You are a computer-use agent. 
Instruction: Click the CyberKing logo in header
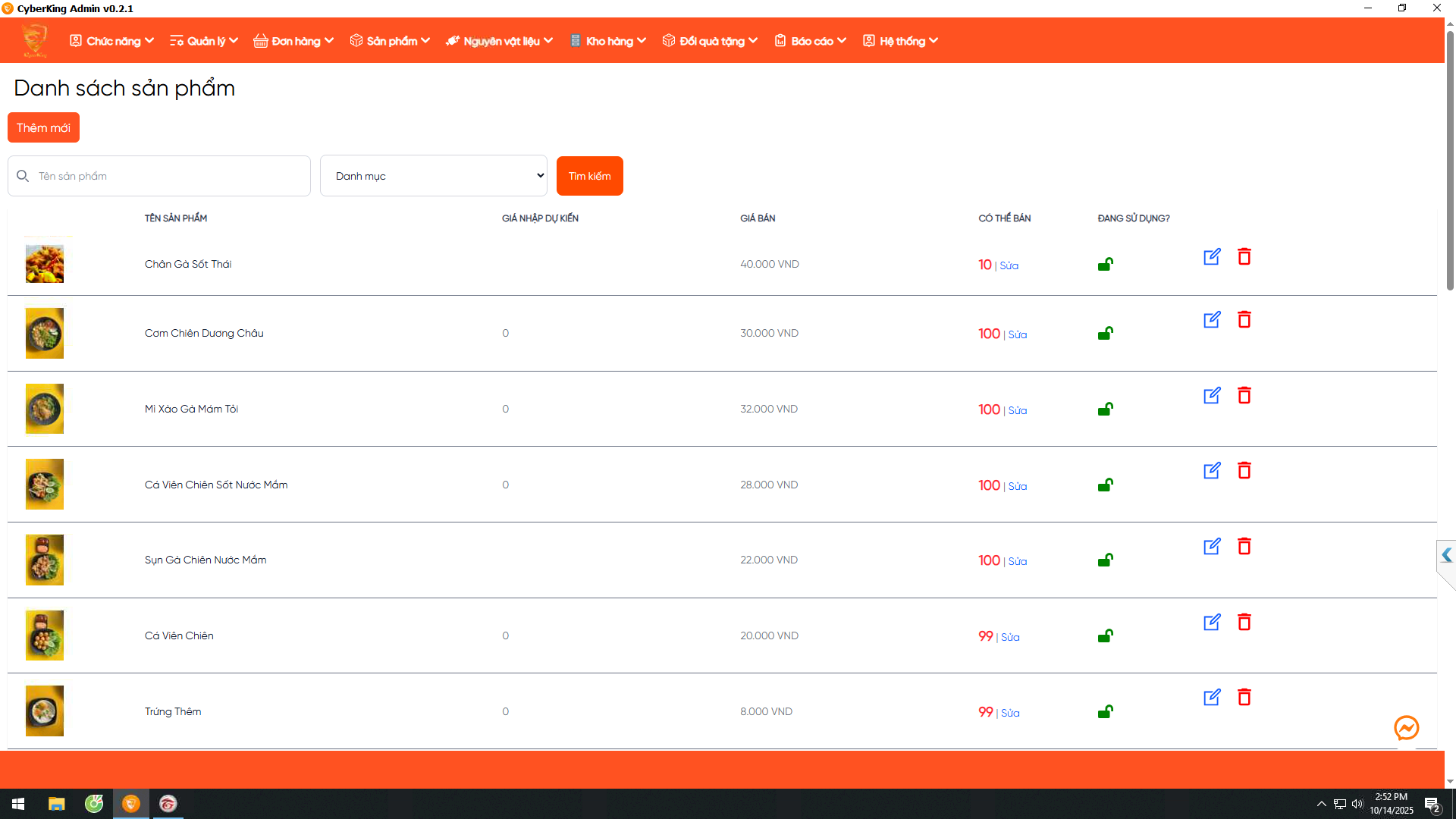point(35,40)
